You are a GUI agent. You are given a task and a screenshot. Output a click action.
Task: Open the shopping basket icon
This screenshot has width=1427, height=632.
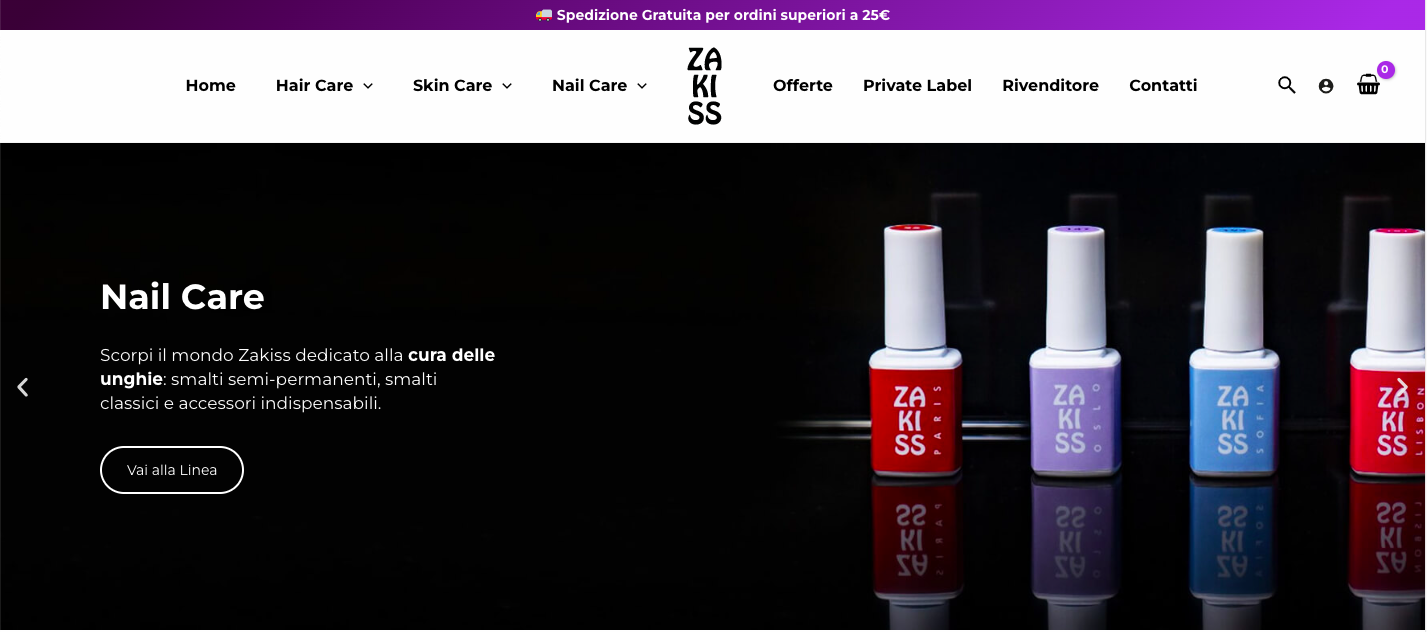coord(1368,85)
